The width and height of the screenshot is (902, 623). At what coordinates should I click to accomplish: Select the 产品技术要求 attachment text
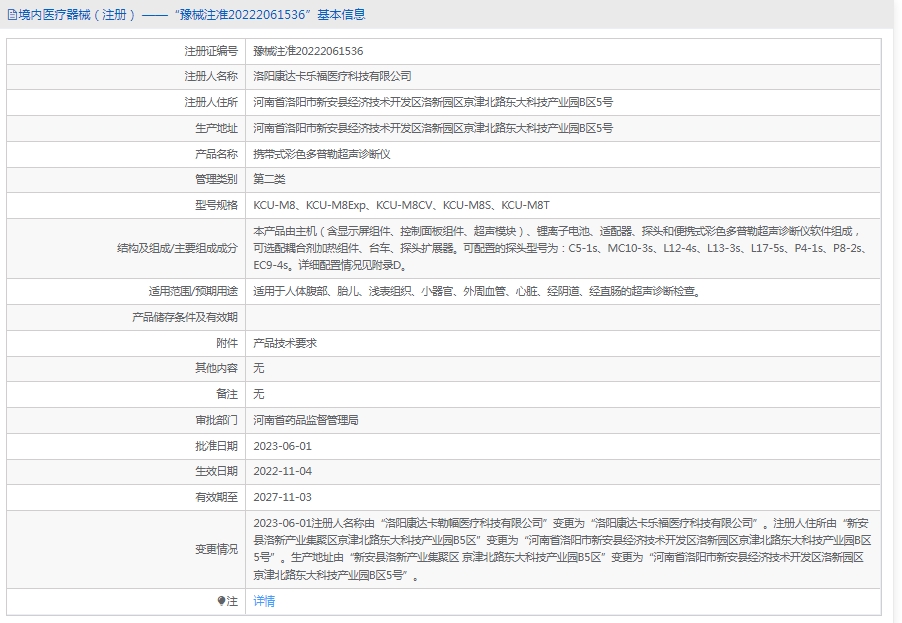tap(285, 343)
